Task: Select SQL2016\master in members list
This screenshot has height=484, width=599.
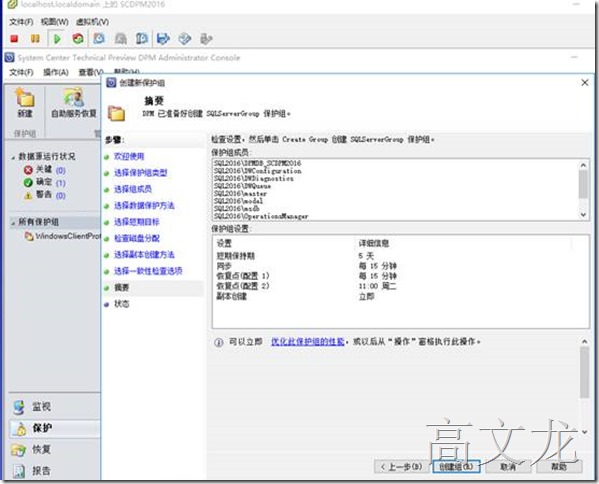Action: point(240,194)
